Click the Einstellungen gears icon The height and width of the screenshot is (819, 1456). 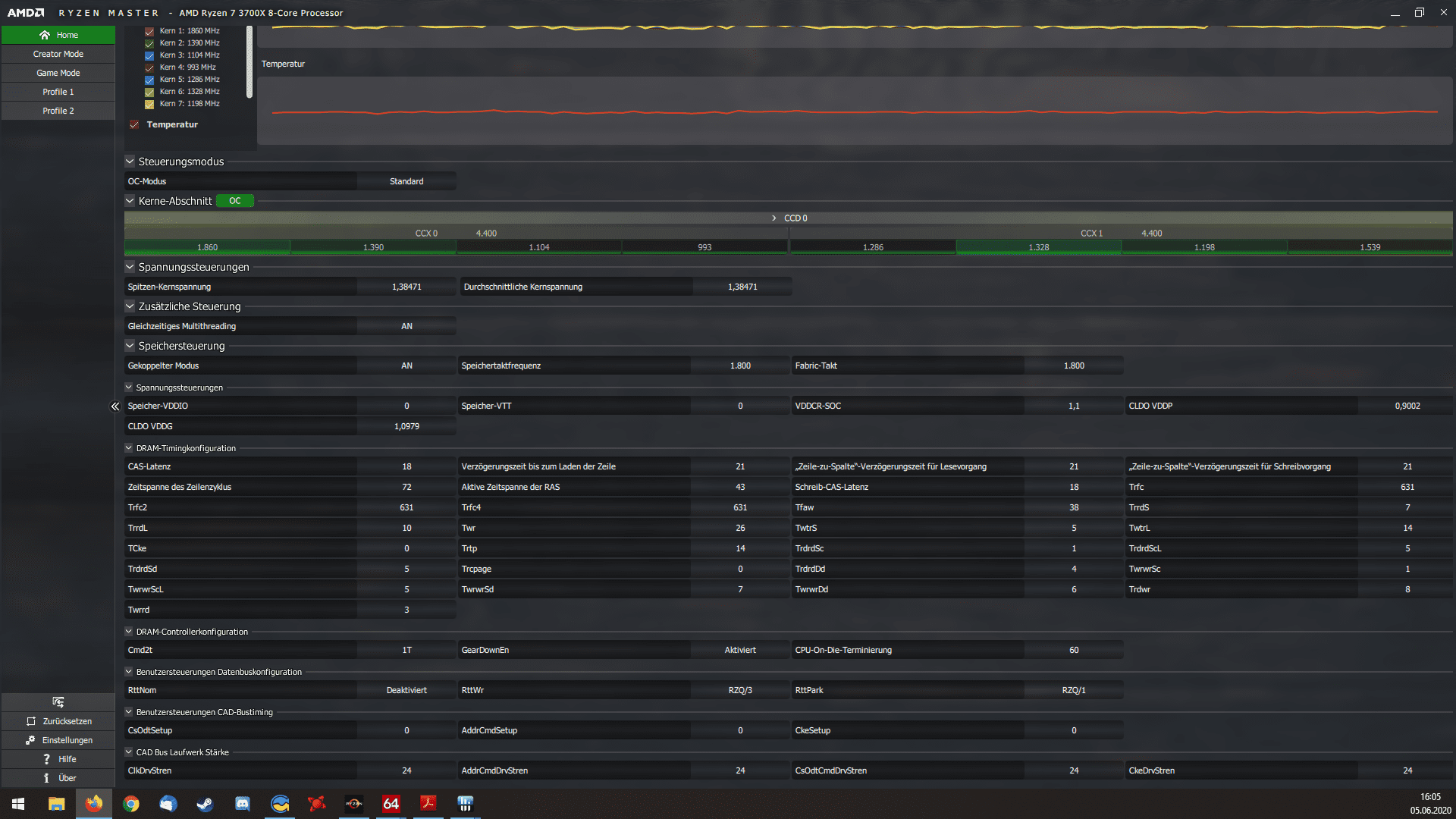30,740
